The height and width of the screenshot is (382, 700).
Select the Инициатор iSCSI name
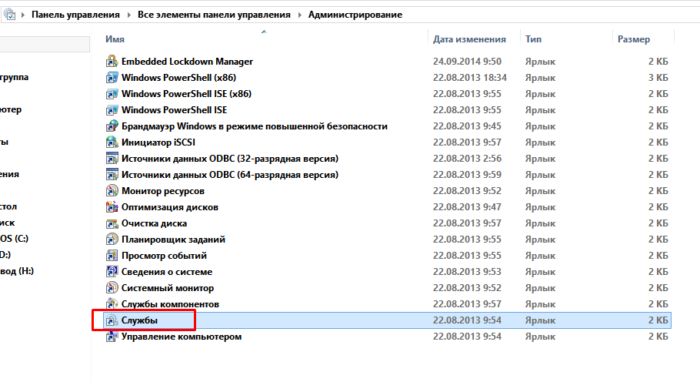[x=158, y=142]
